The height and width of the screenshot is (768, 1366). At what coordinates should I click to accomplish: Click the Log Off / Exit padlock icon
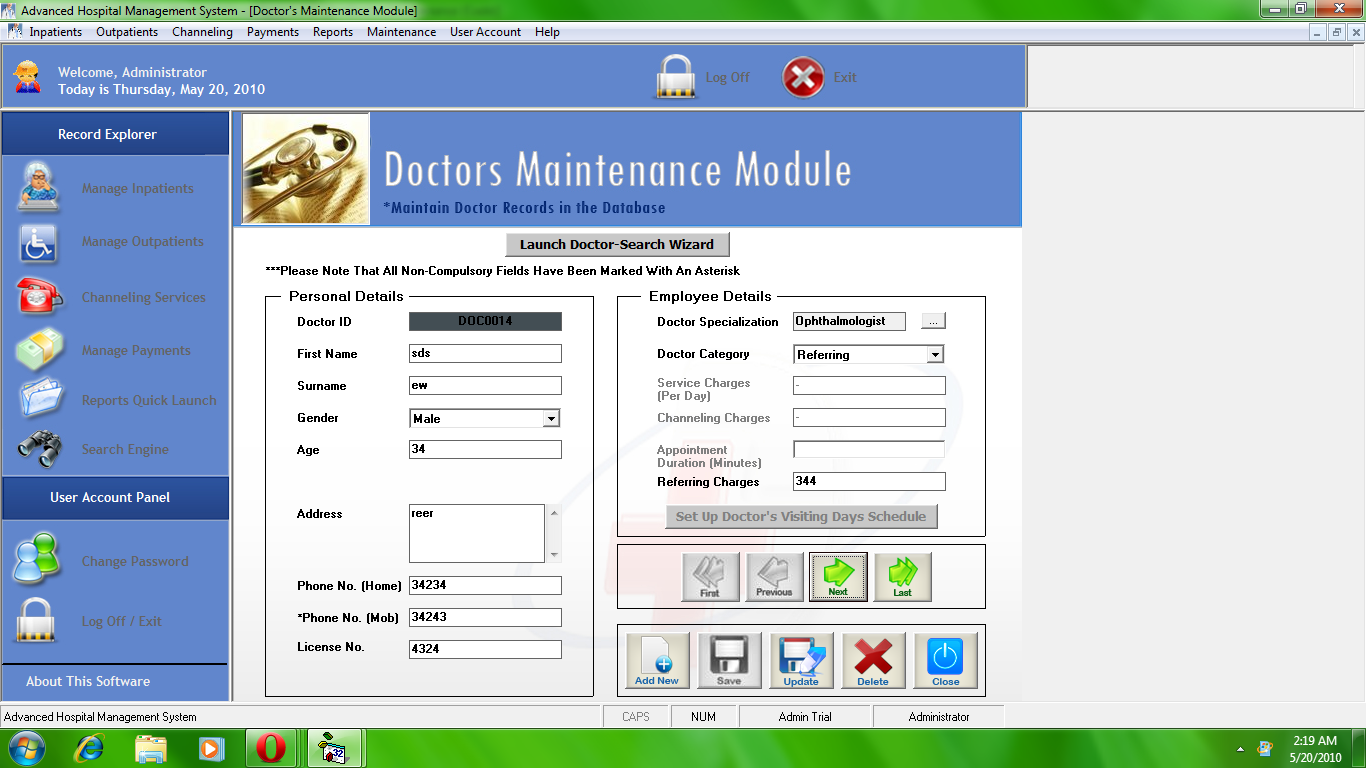tap(36, 620)
